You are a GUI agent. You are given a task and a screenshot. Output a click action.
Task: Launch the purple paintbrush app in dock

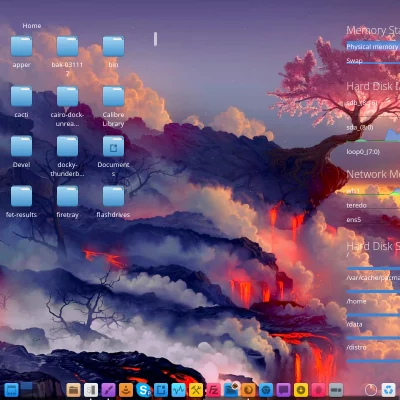tap(108, 390)
